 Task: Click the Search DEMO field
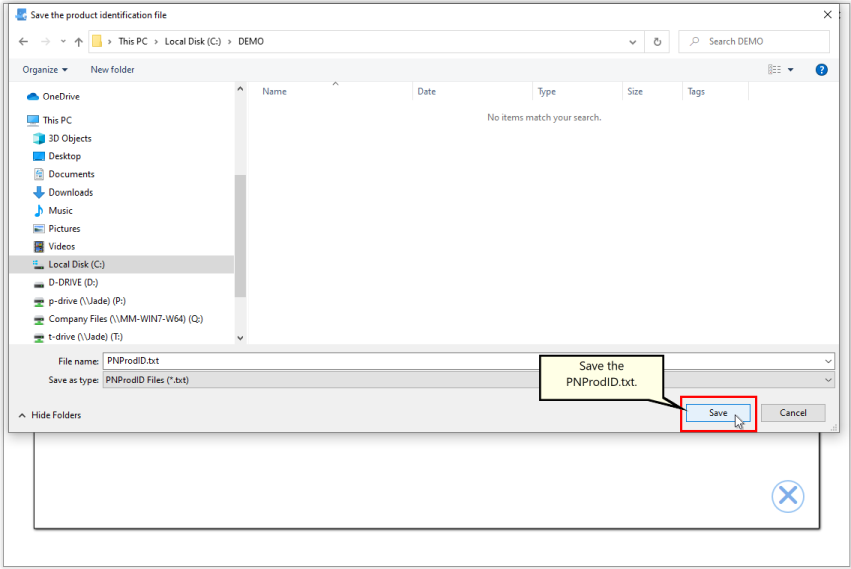(x=754, y=41)
